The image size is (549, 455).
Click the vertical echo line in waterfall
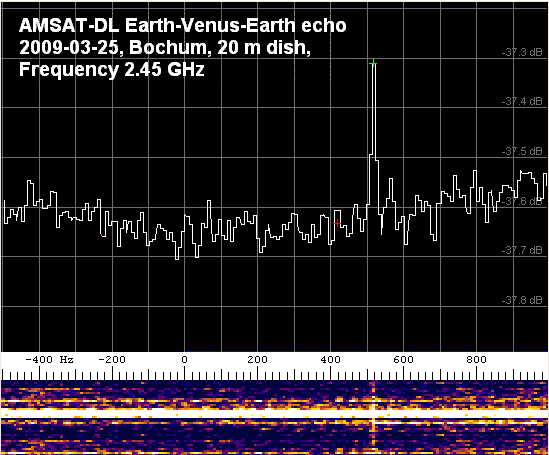(373, 417)
